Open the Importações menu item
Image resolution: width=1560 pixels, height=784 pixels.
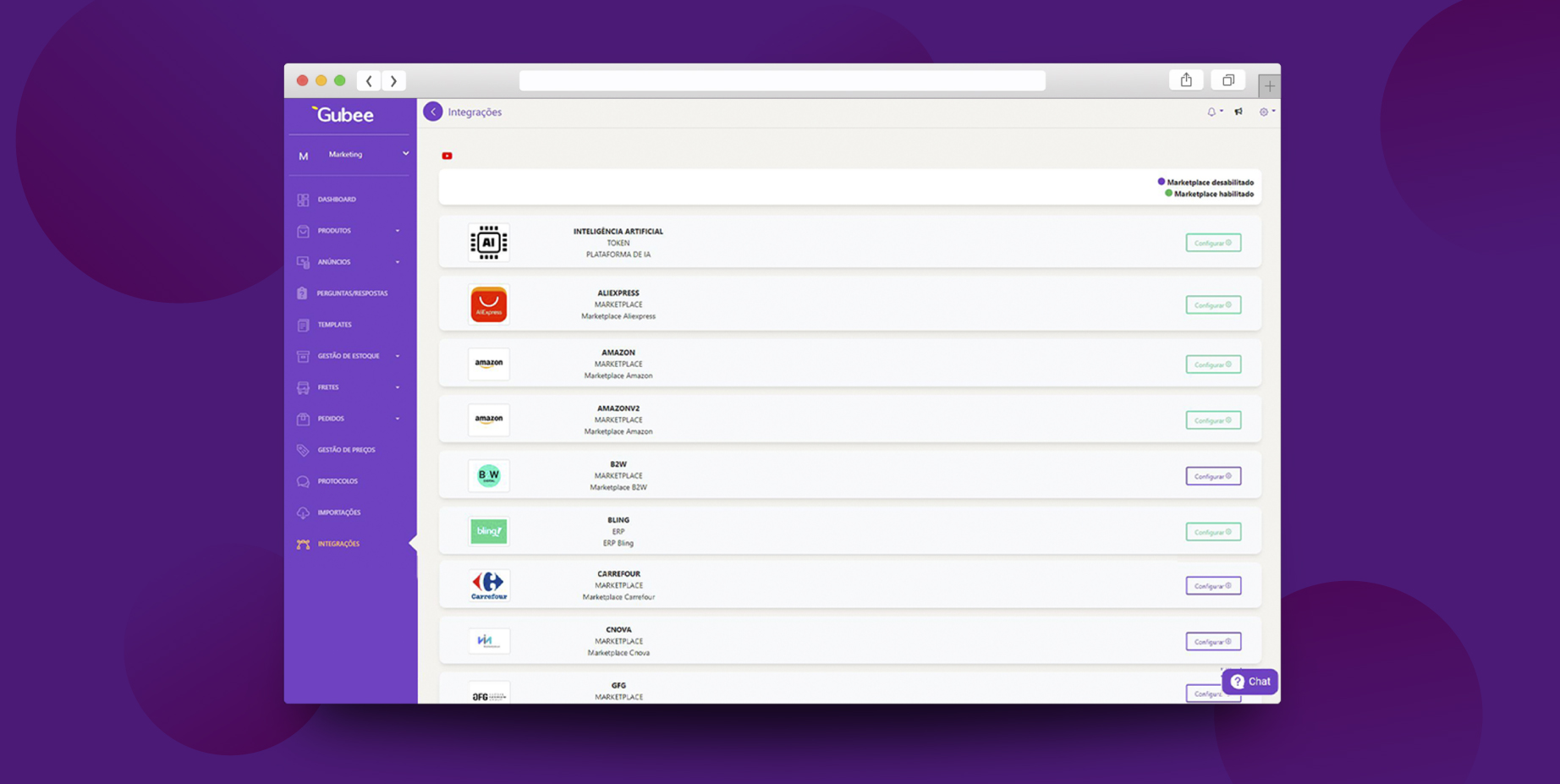339,513
